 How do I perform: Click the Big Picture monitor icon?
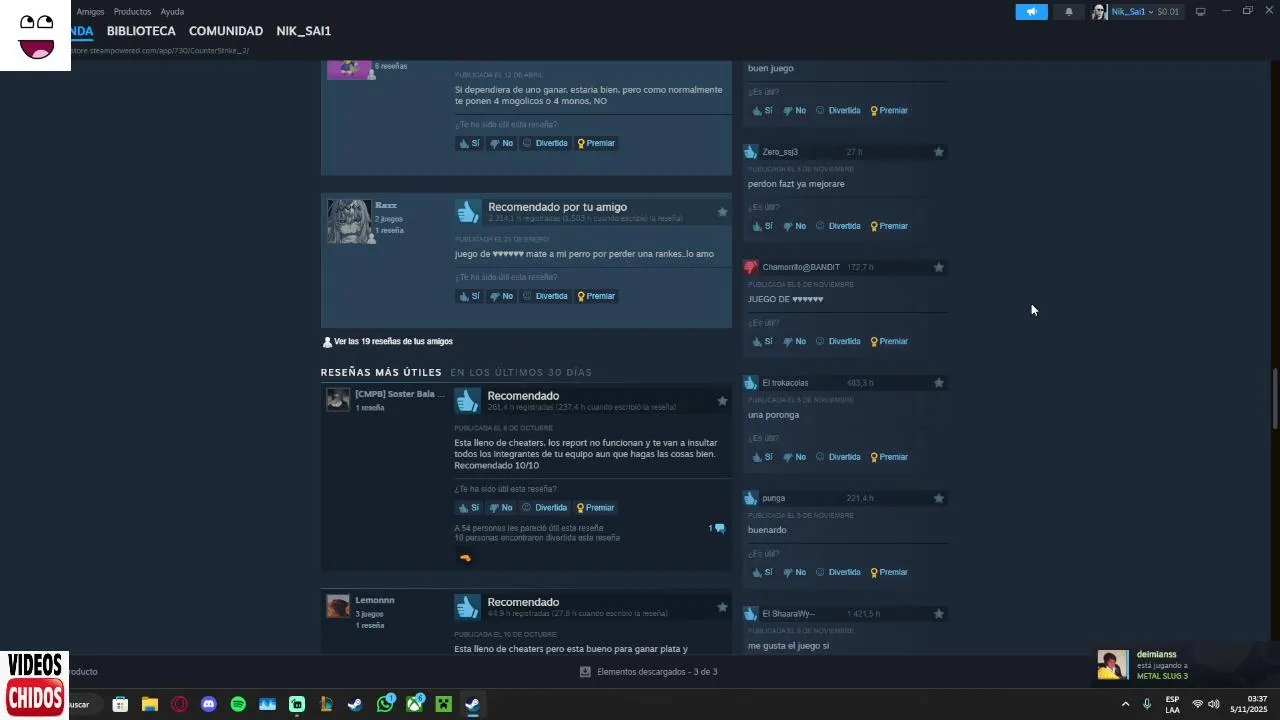click(1200, 12)
